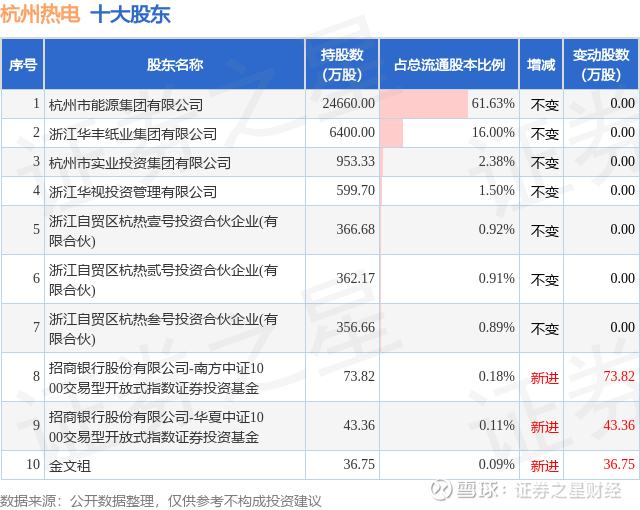Viewport: 640px width, 510px height.
Task: Click the 0.11% proportion value
Action: (496, 426)
